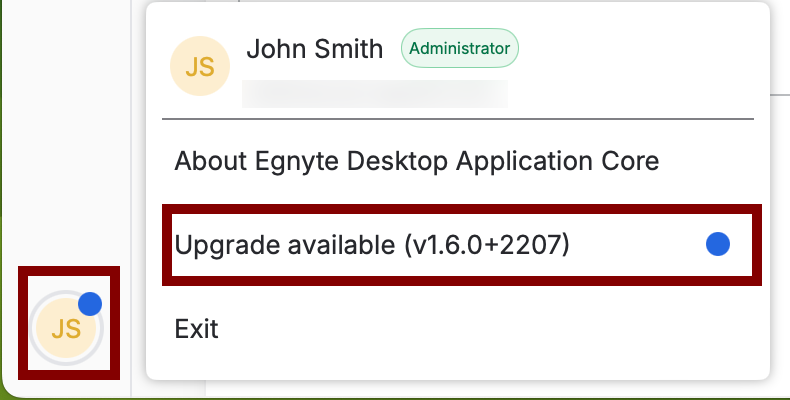Click the blue dot beside Upgrade available
The image size is (790, 400).
pyautogui.click(x=718, y=244)
